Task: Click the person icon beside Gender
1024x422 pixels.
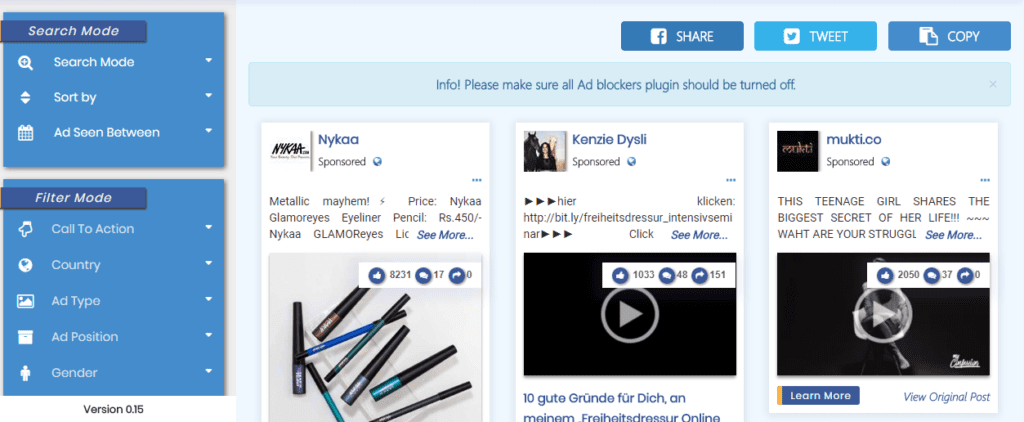Action: (x=25, y=373)
